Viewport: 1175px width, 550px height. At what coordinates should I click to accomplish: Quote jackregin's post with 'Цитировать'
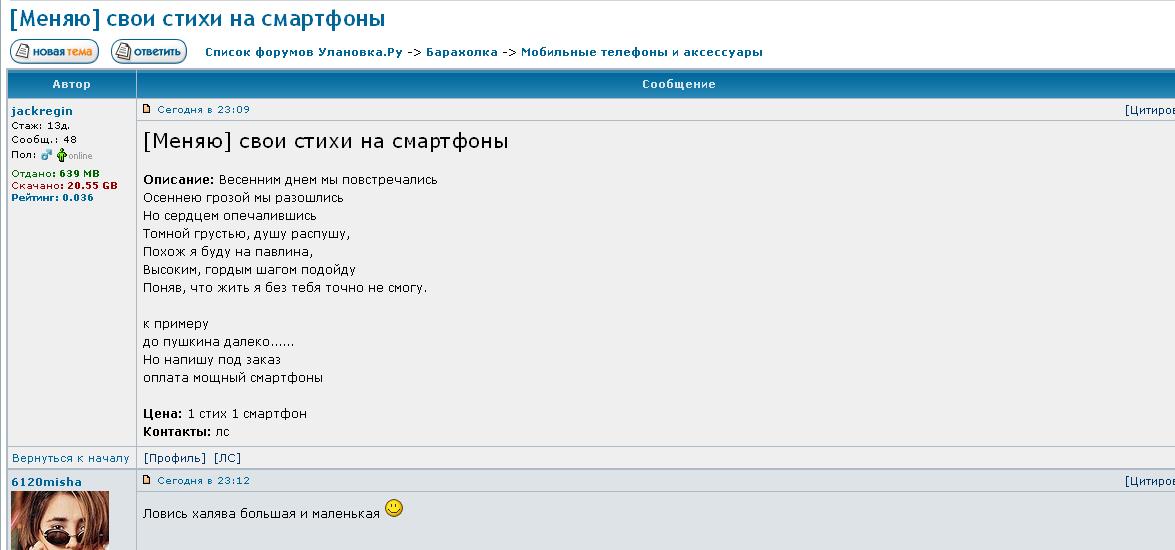pos(1150,110)
